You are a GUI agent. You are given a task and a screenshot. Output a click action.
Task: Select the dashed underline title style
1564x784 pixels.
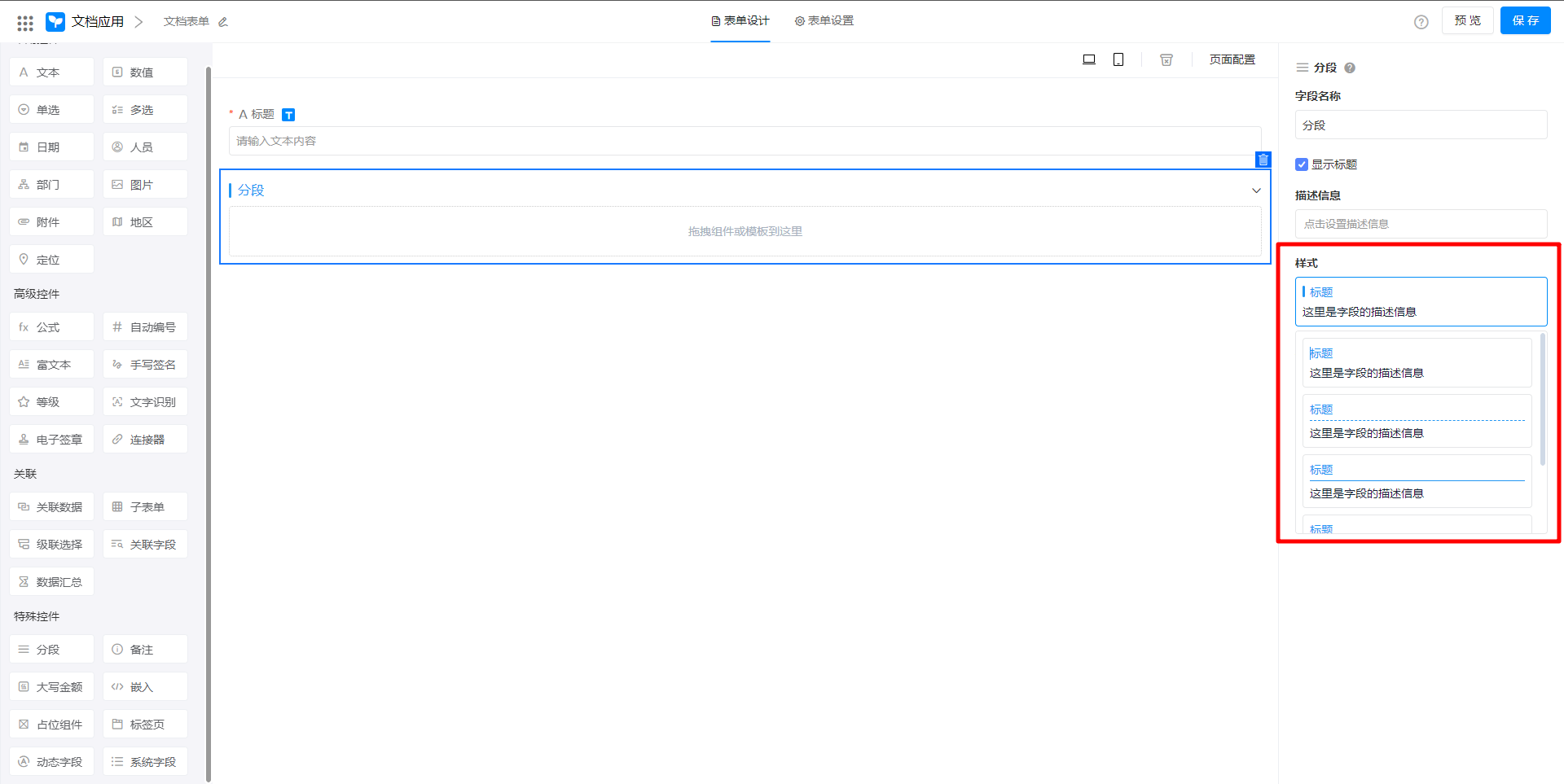click(1417, 421)
